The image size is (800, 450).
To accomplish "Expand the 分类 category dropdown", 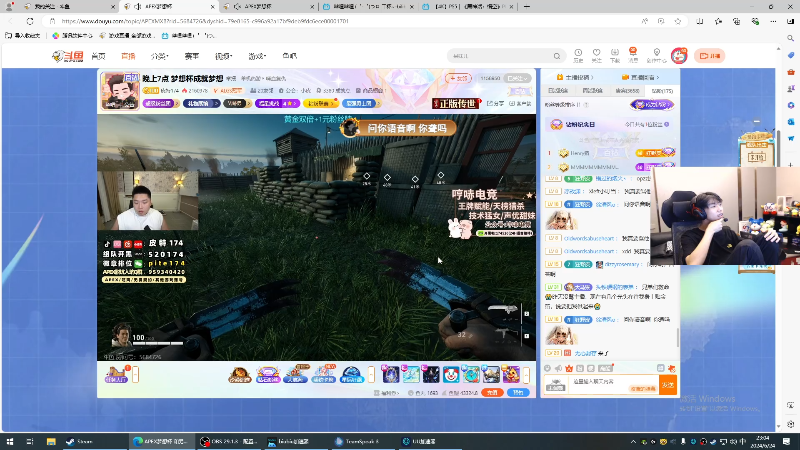I will point(159,56).
